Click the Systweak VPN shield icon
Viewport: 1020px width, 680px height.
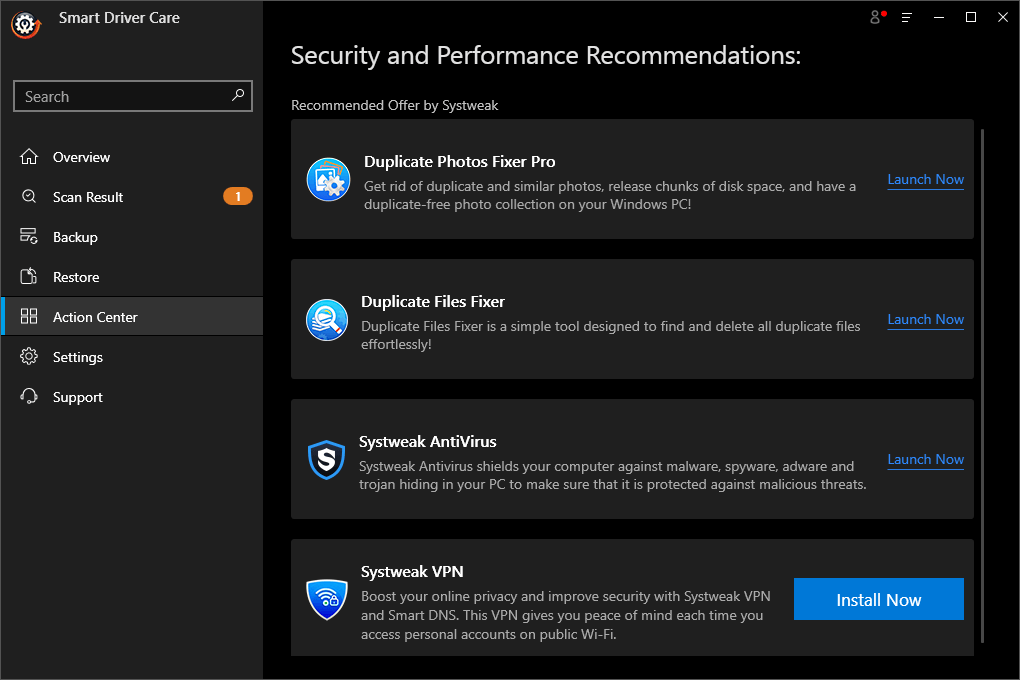pyautogui.click(x=327, y=599)
